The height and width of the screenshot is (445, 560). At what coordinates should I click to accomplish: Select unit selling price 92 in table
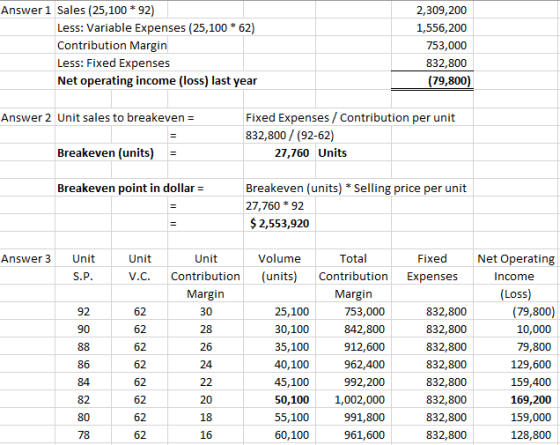point(83,312)
